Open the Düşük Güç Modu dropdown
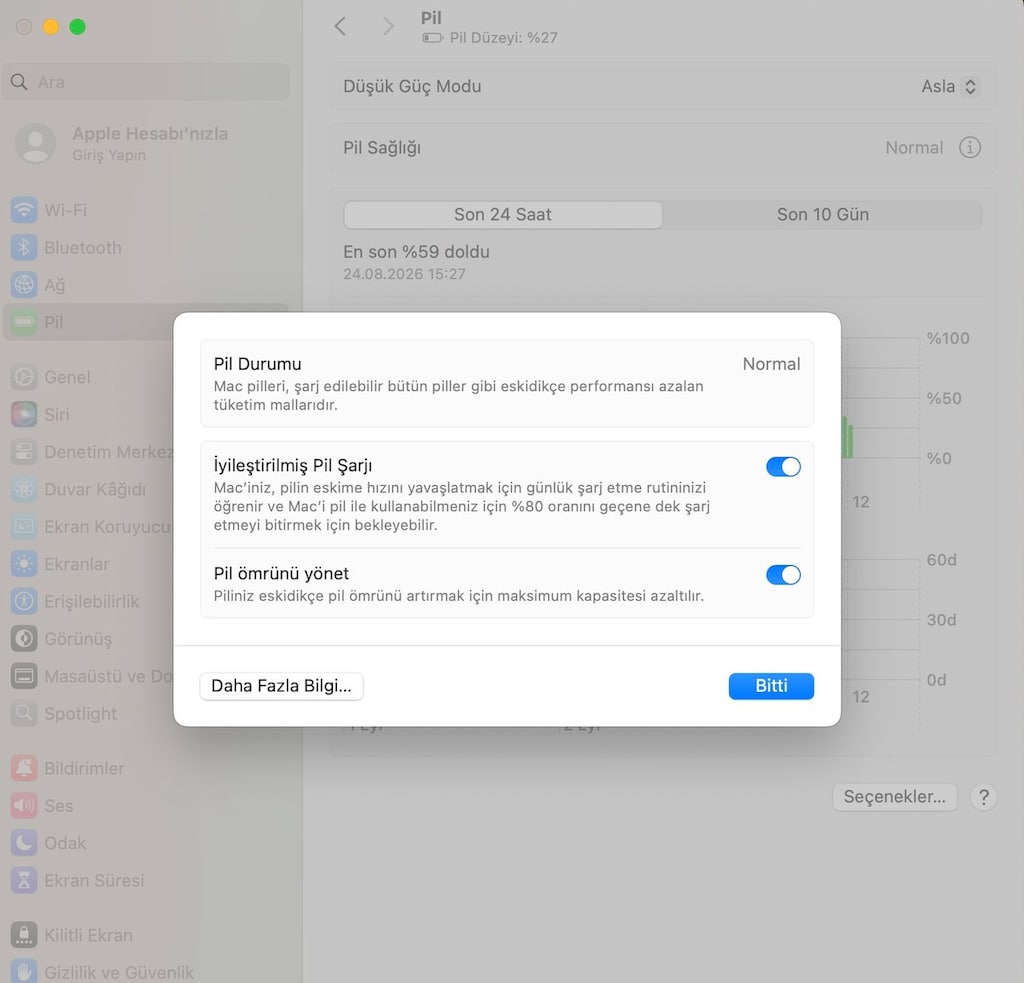This screenshot has width=1024, height=983. coord(949,86)
